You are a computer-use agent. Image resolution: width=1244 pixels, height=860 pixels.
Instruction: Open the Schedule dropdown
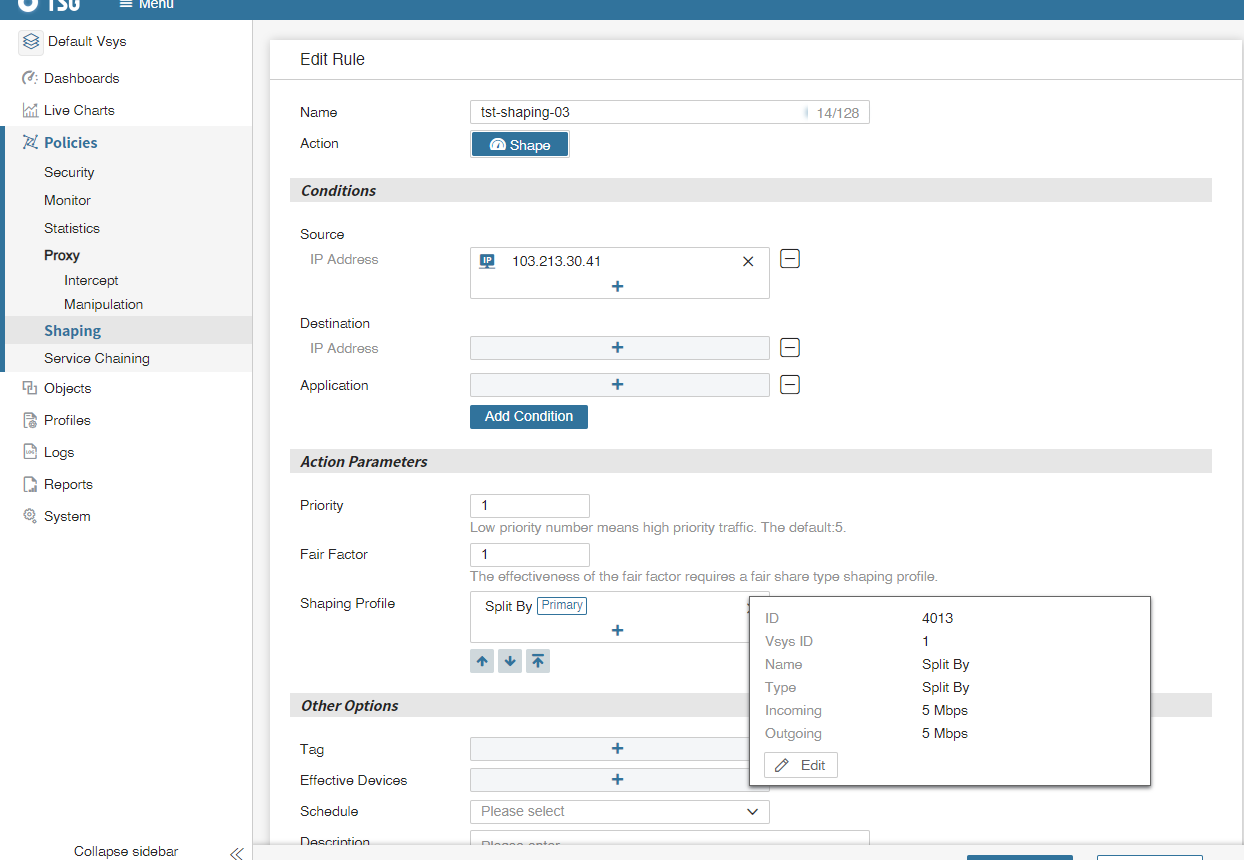tap(619, 812)
